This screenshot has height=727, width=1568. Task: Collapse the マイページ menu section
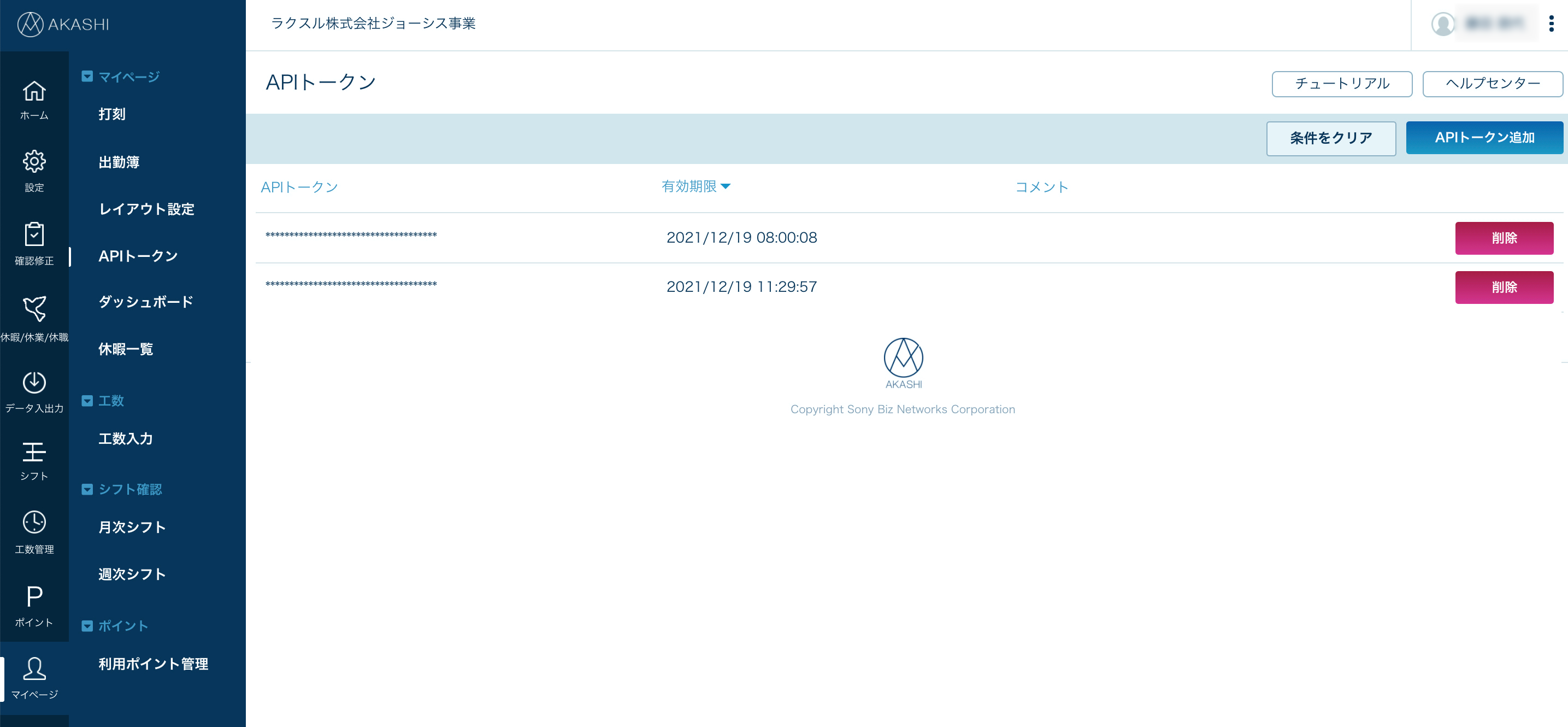[x=87, y=77]
